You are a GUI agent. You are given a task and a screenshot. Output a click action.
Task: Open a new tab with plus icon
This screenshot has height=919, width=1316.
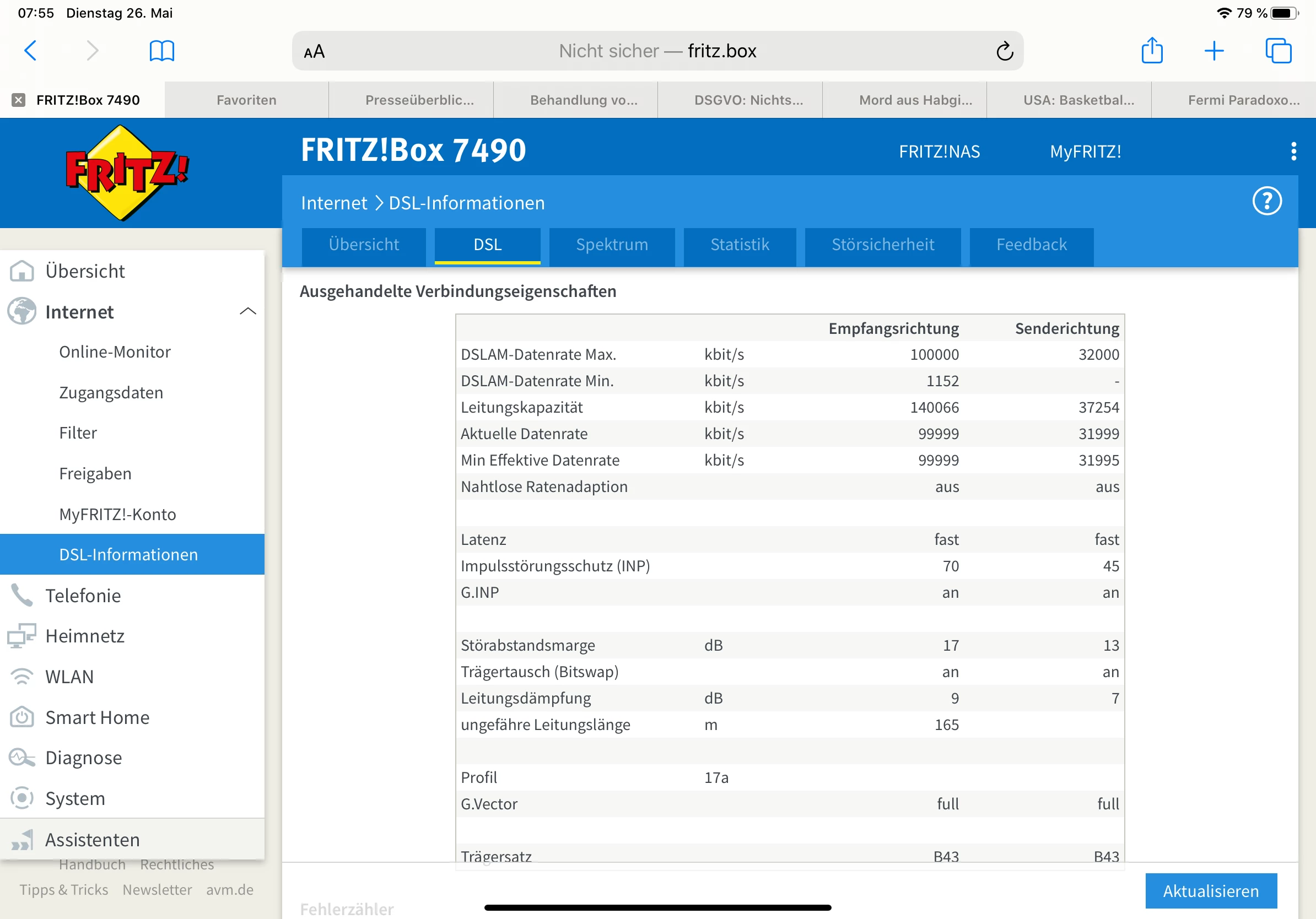(x=1214, y=51)
